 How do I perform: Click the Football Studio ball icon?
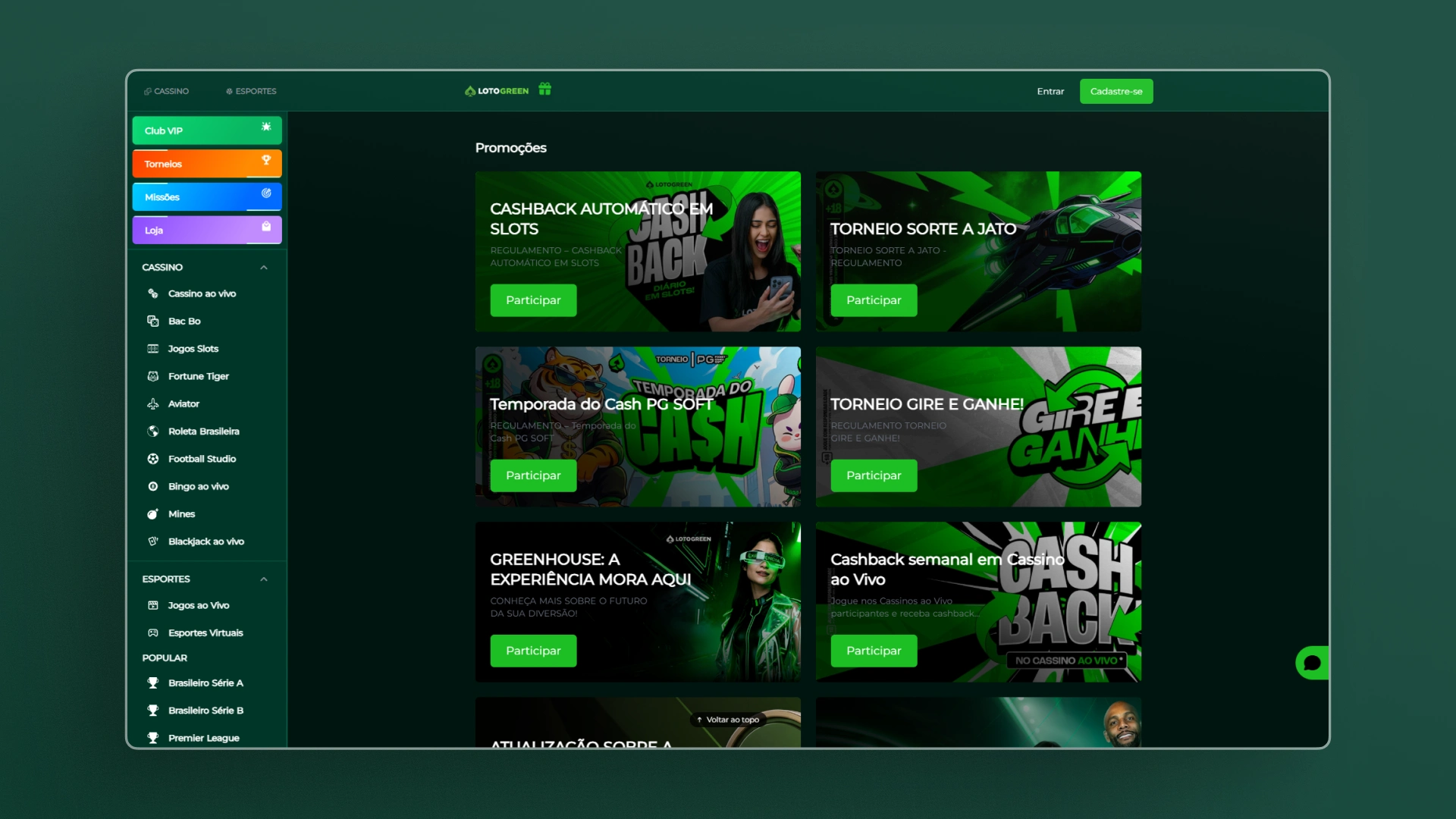pos(152,459)
